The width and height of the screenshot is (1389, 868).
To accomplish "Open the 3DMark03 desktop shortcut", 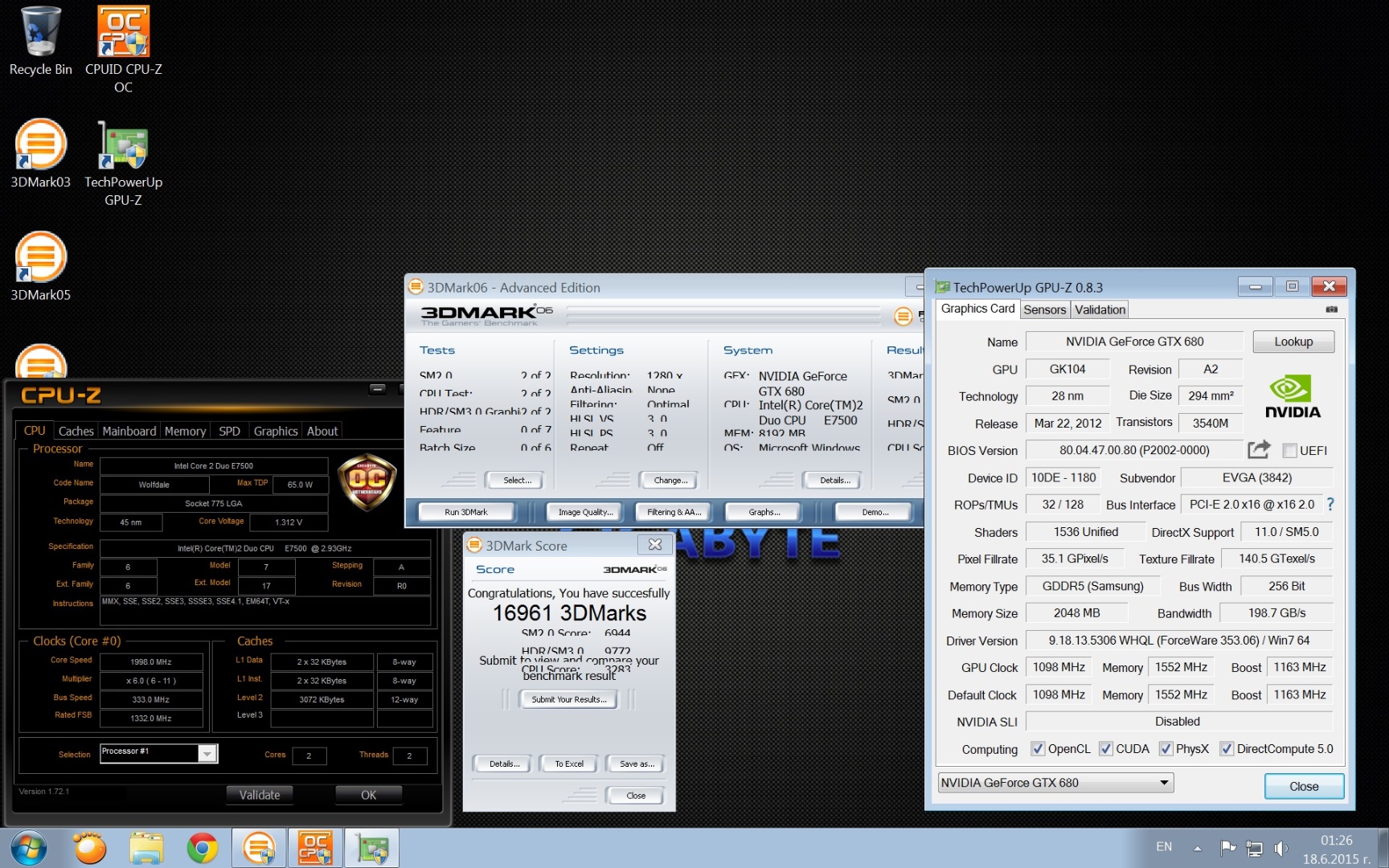I will 40,154.
